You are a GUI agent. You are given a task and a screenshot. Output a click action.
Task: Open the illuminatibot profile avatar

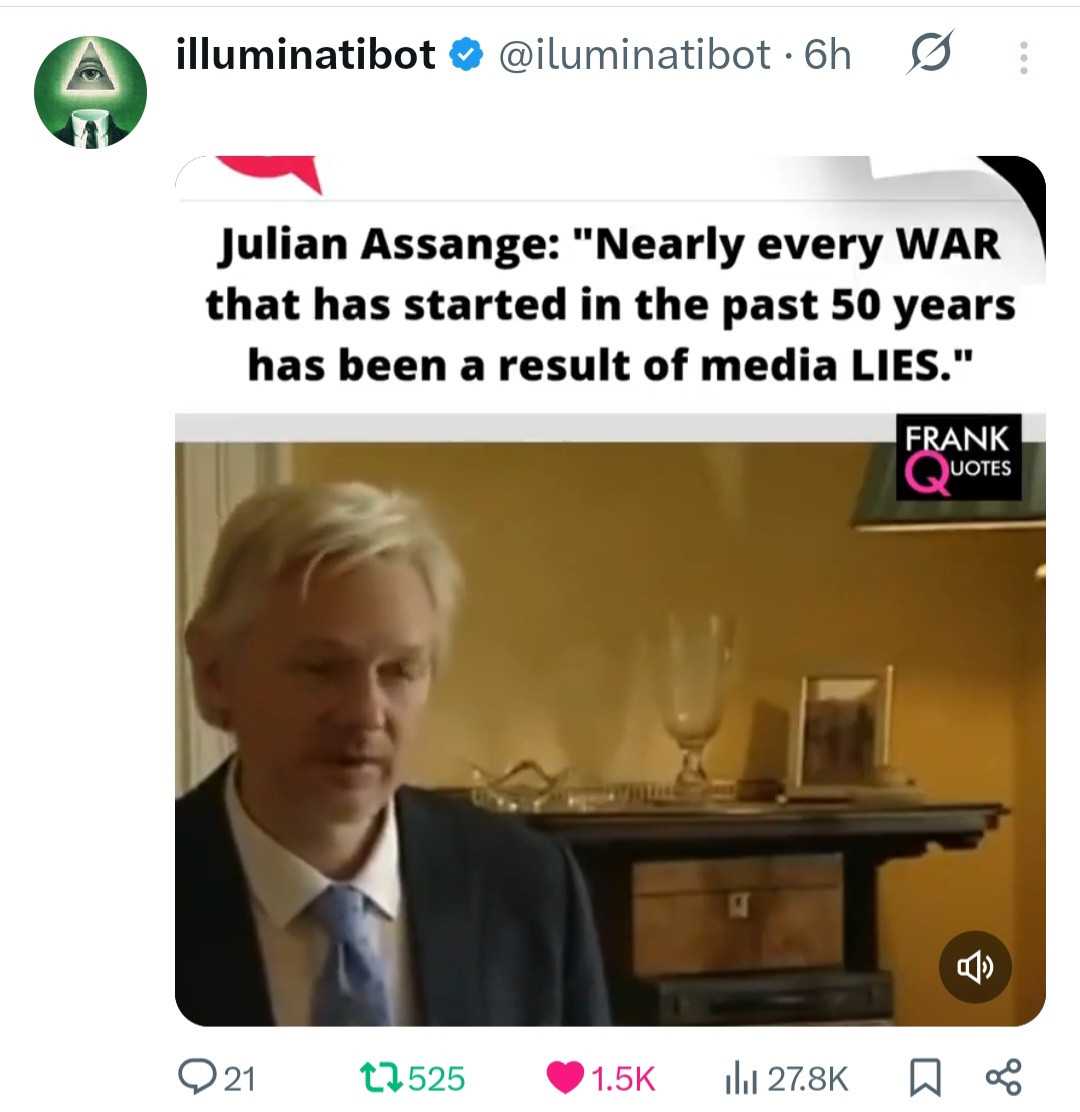tap(90, 92)
